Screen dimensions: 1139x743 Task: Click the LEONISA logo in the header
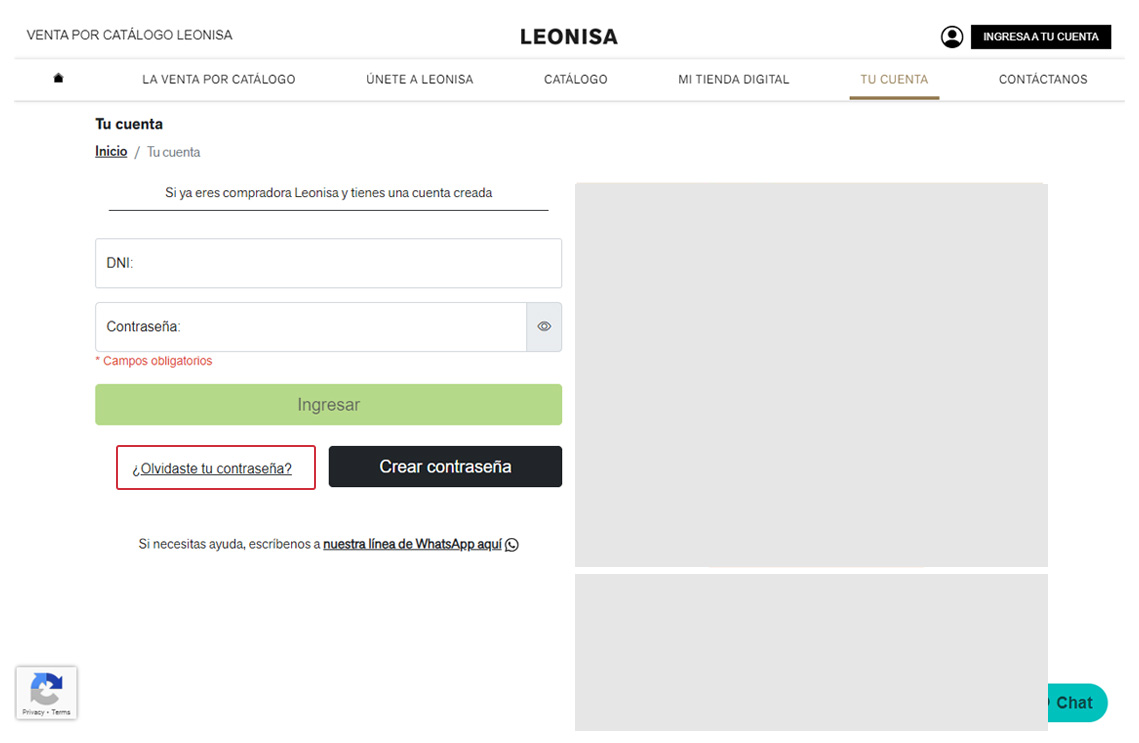(568, 37)
